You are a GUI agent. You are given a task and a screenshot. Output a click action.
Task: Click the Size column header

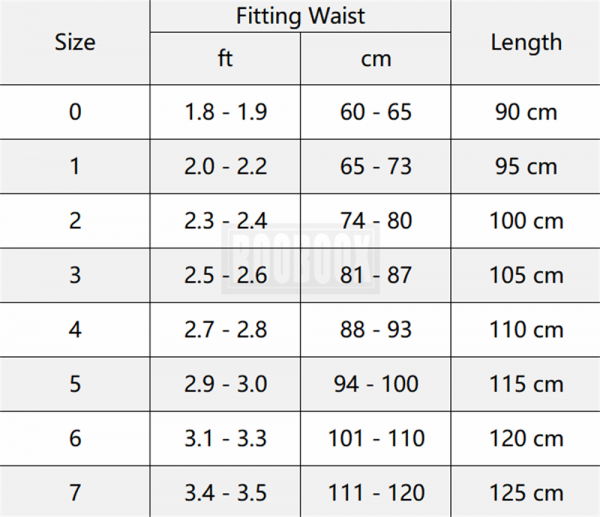tap(75, 42)
